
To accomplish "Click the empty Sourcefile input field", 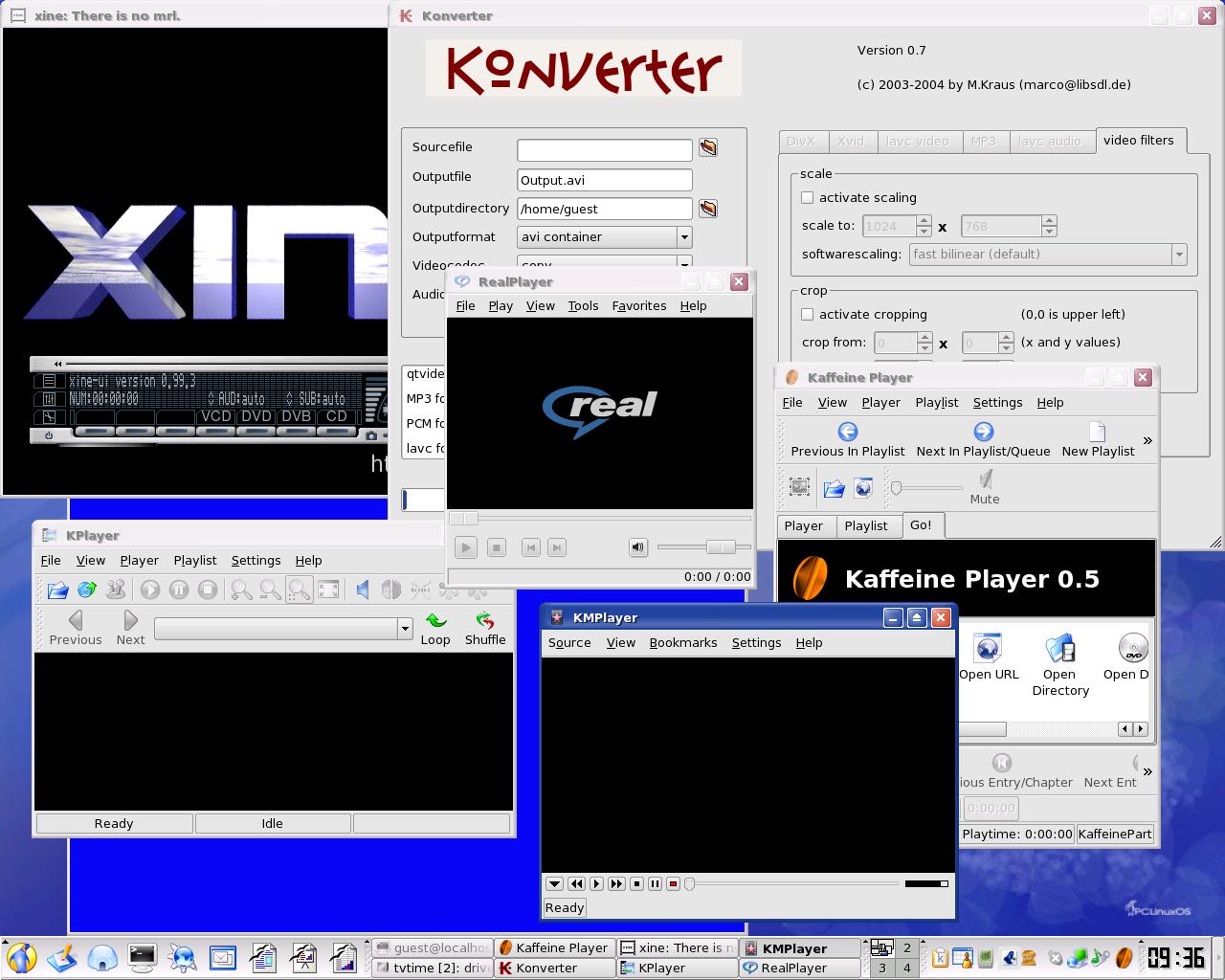I will [x=604, y=150].
